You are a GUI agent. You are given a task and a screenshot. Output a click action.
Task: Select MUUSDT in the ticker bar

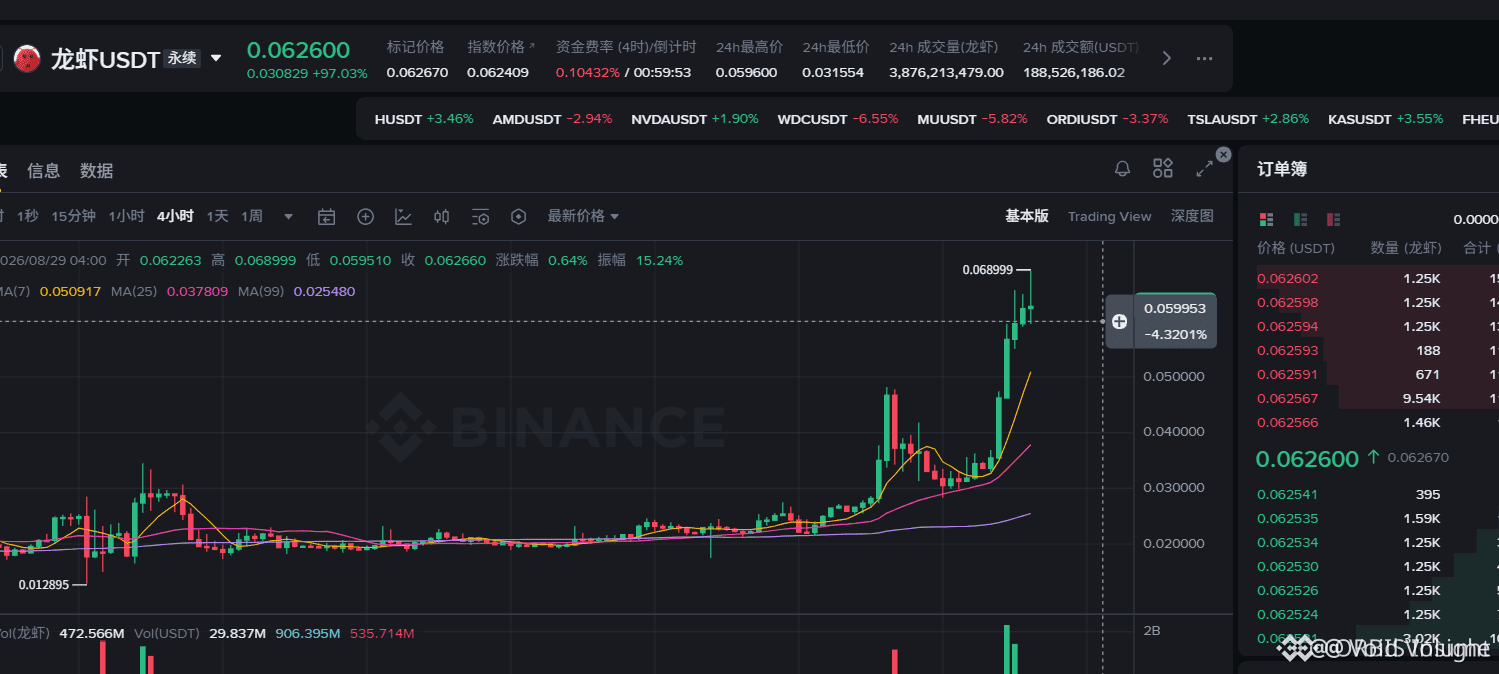pos(972,119)
